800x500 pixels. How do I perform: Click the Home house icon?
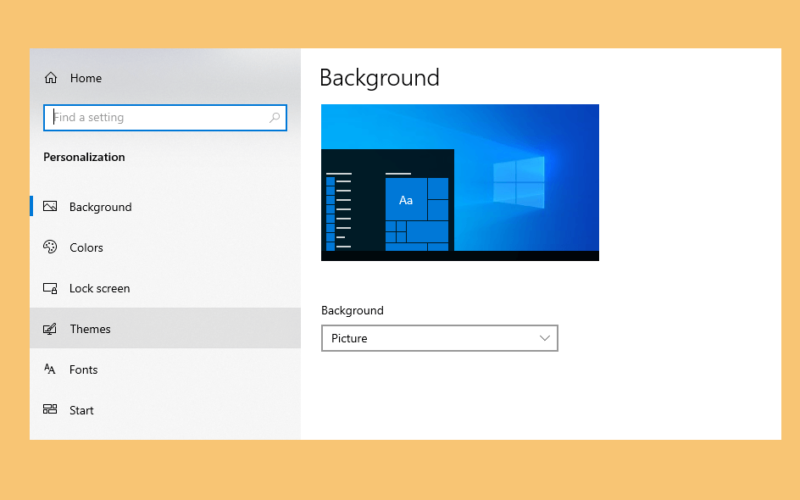[51, 78]
